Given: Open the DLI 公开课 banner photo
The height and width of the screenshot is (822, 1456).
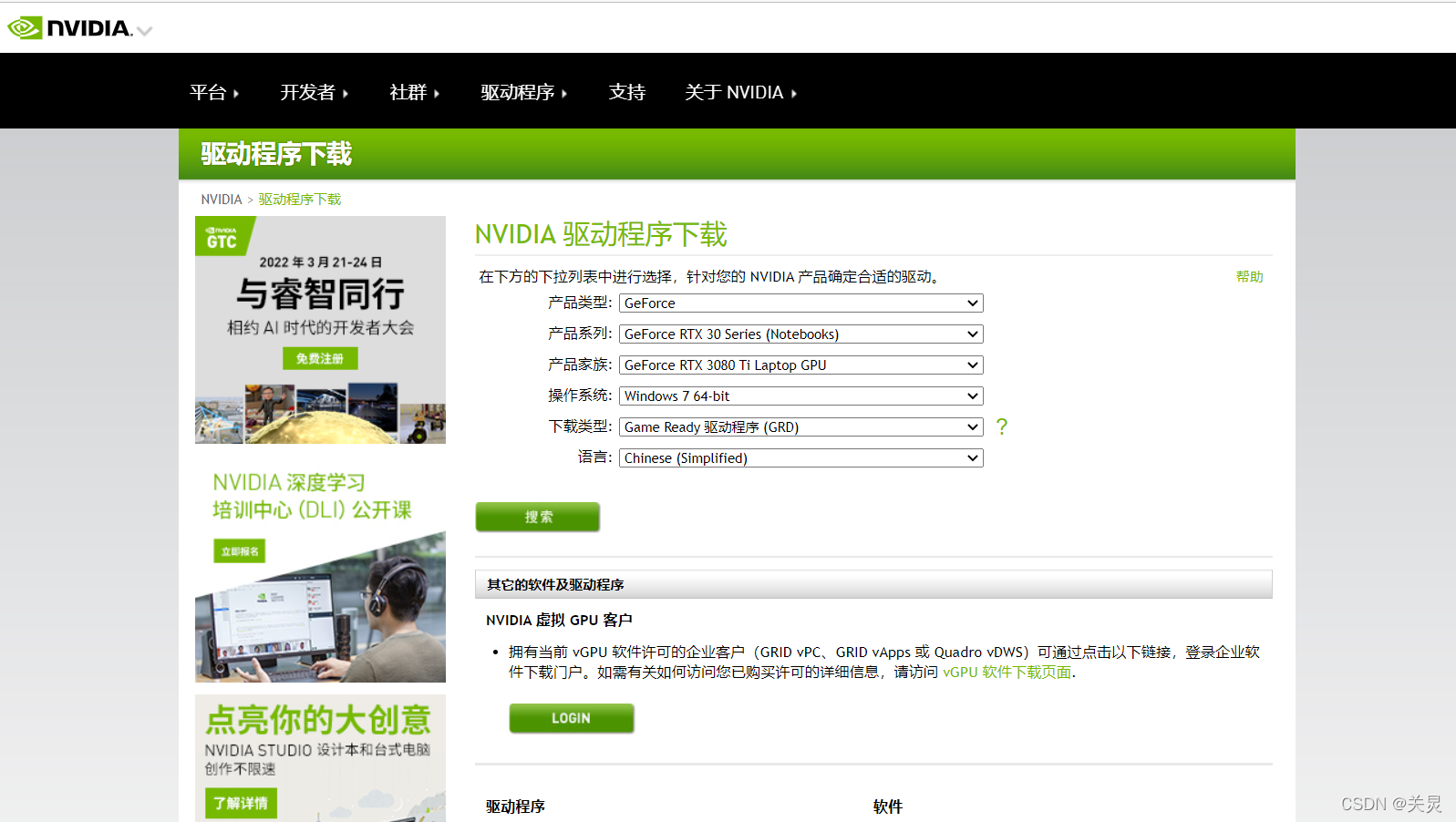Looking at the screenshot, I should (x=320, y=608).
